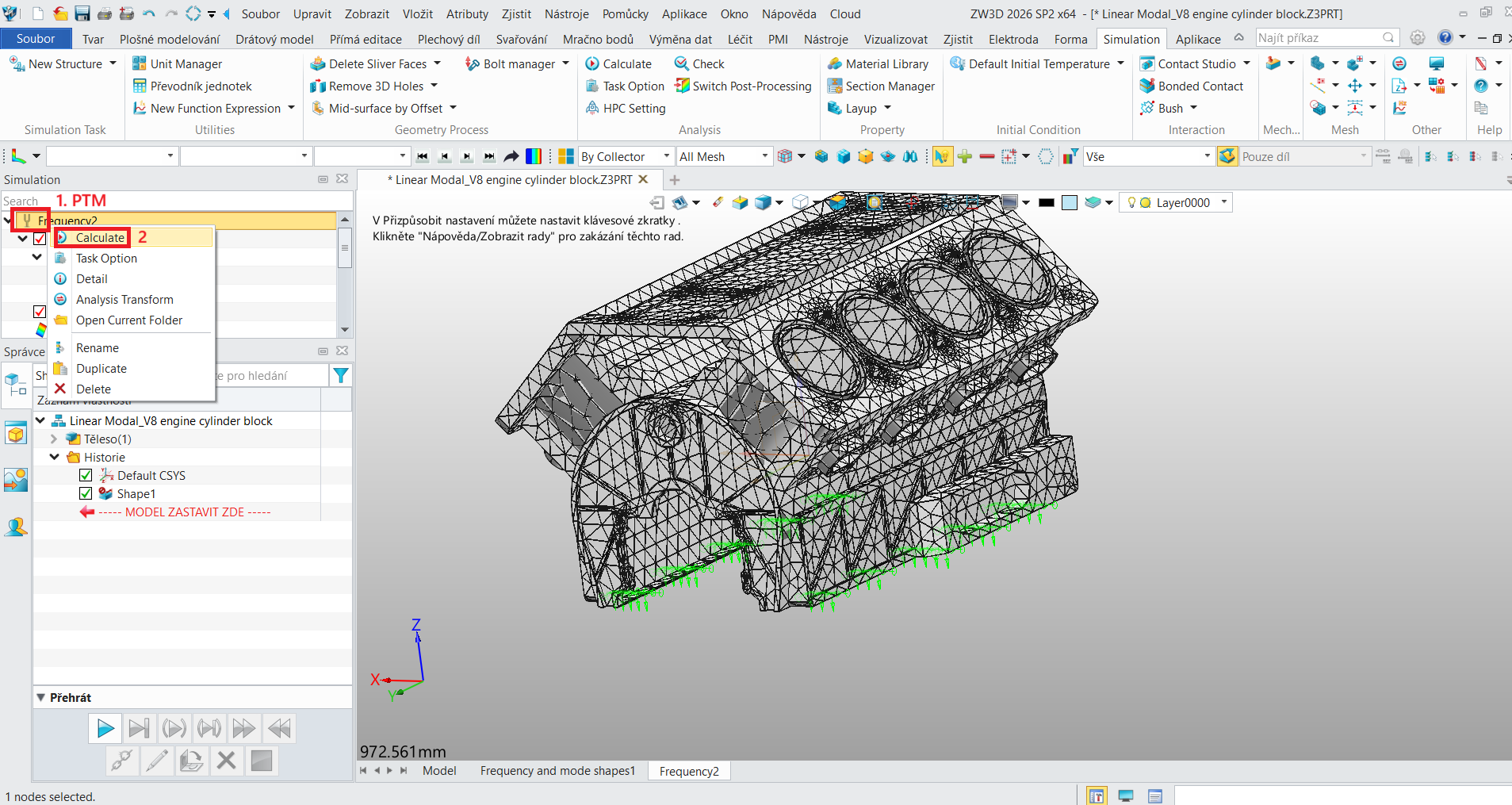Click light blue color swatch in view toolbar
1512x805 pixels.
(1070, 202)
